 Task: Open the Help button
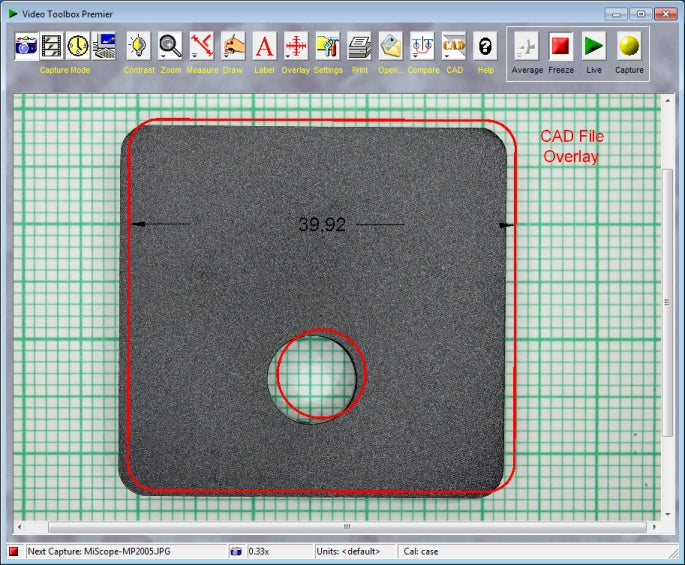(x=486, y=46)
